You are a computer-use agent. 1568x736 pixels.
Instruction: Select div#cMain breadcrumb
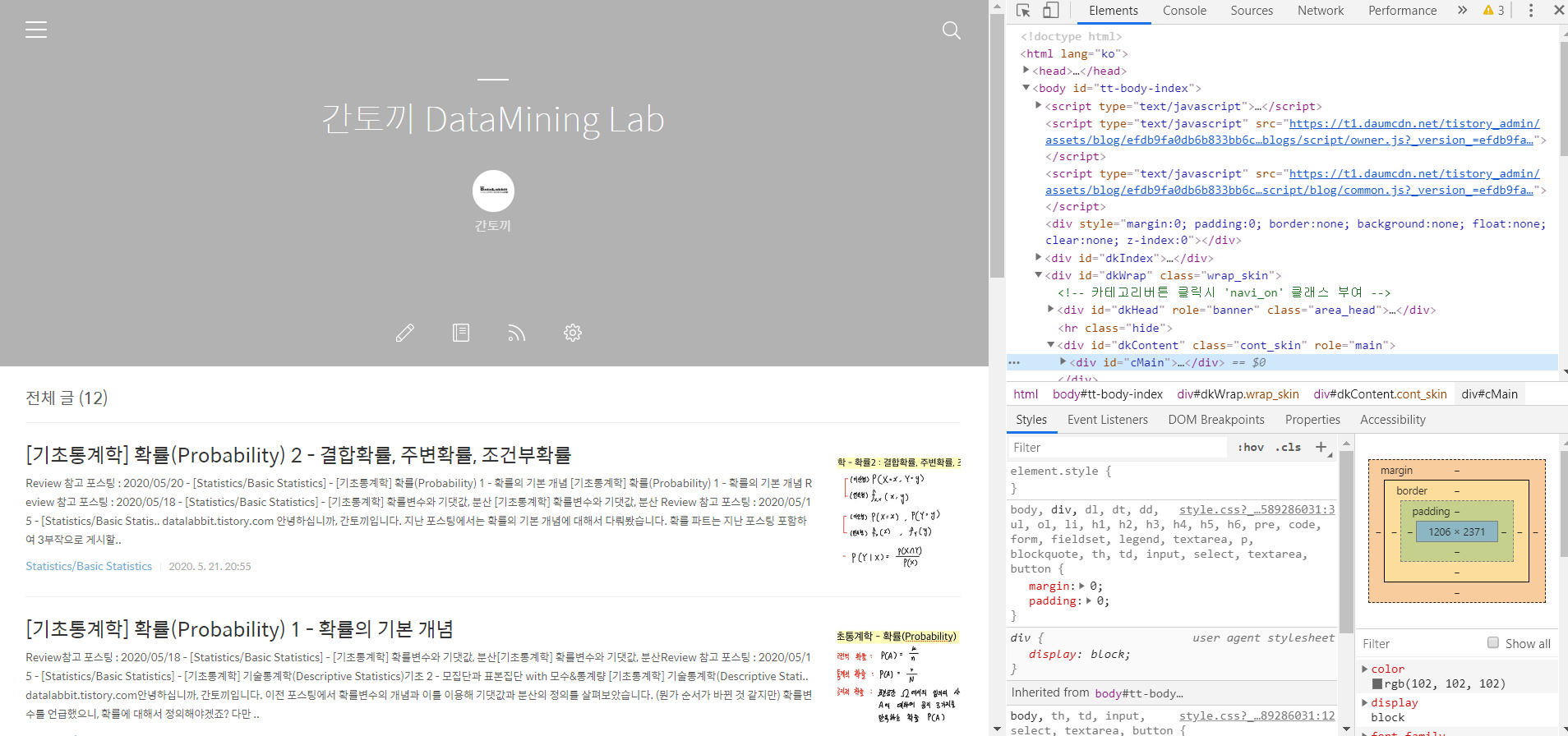point(1489,394)
